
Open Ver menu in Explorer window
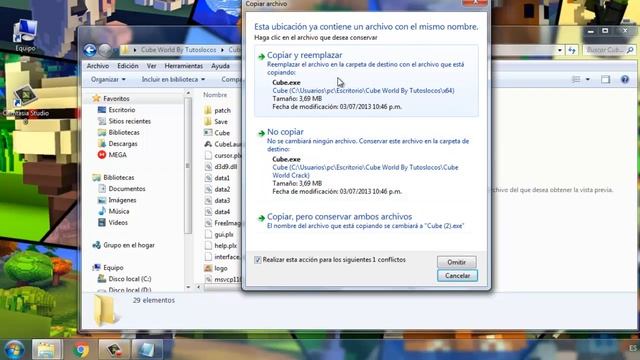click(151, 66)
